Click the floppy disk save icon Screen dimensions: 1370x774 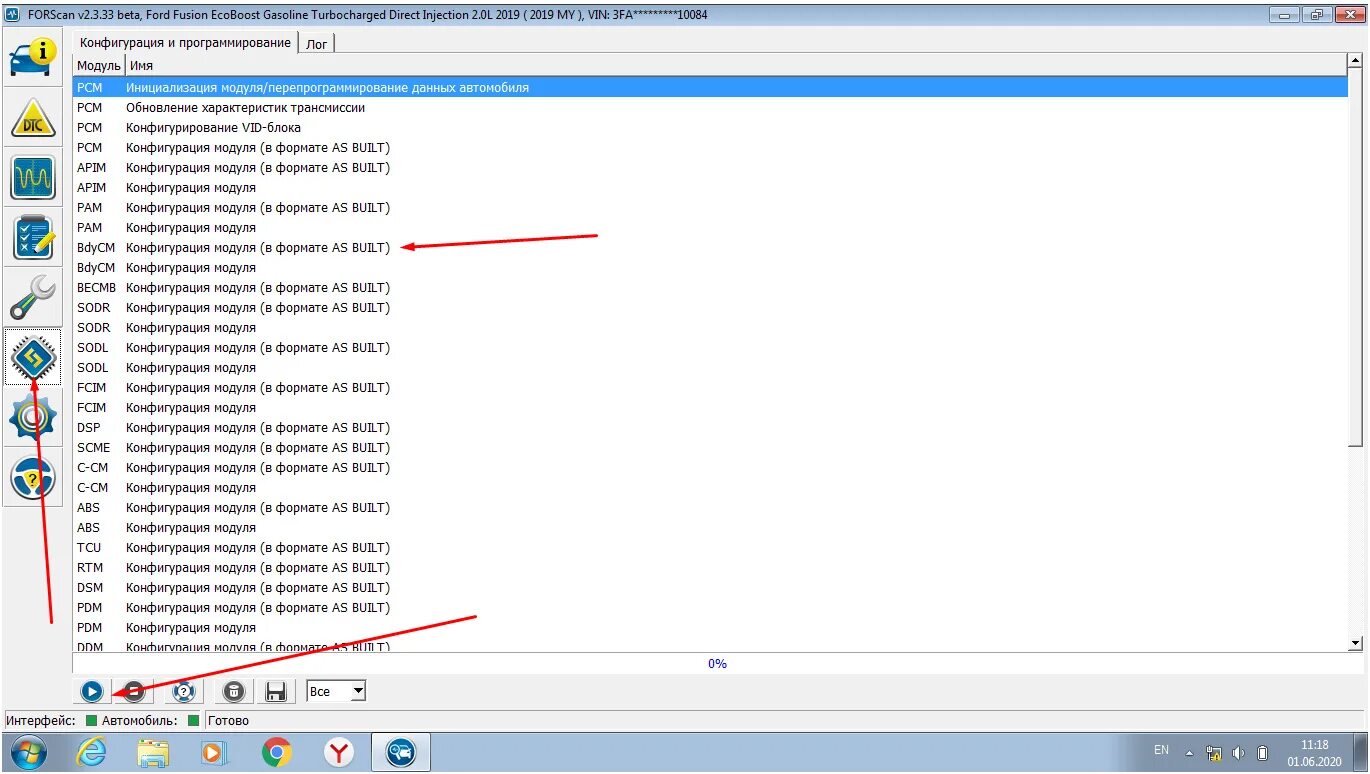pos(277,691)
